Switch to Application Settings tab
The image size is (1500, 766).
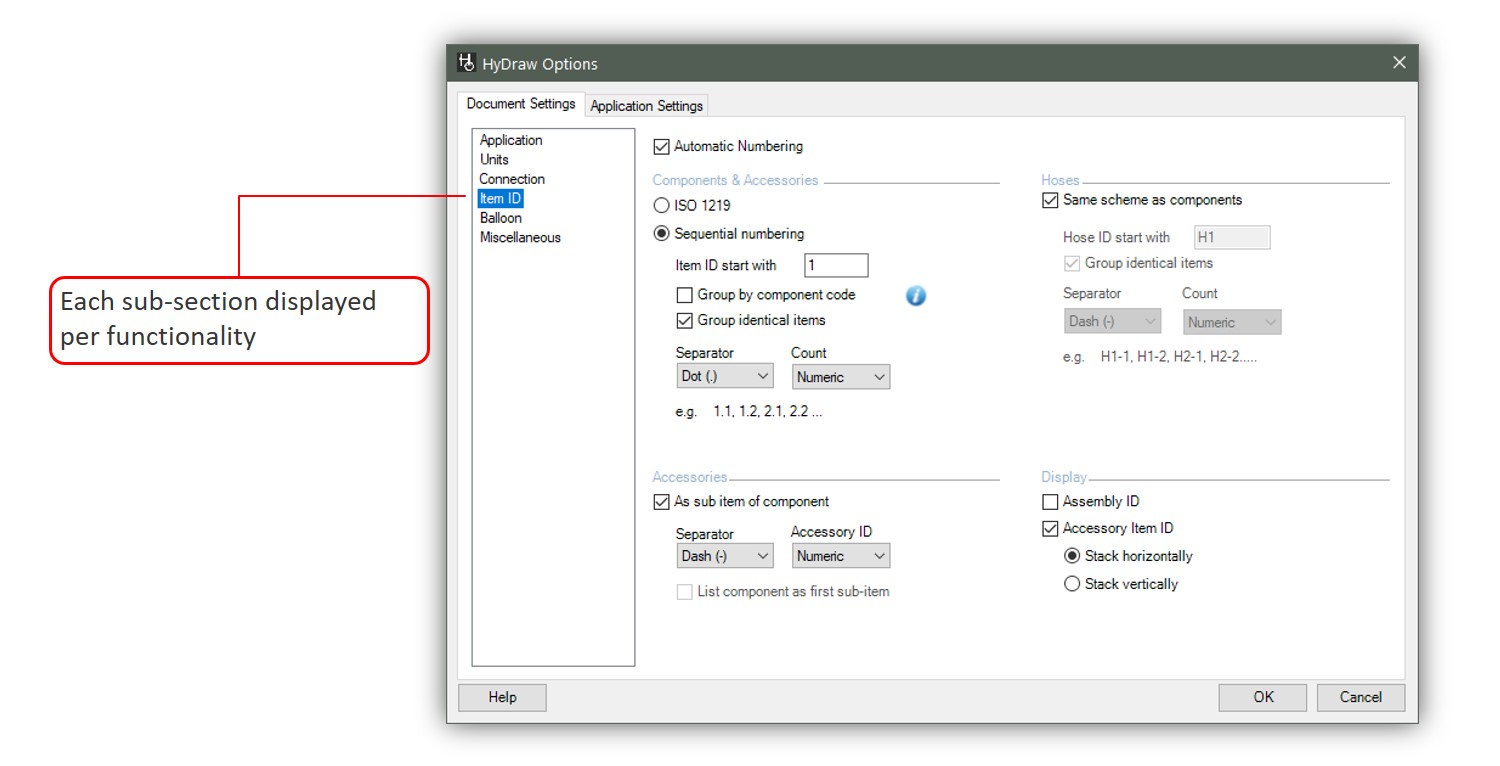click(647, 105)
